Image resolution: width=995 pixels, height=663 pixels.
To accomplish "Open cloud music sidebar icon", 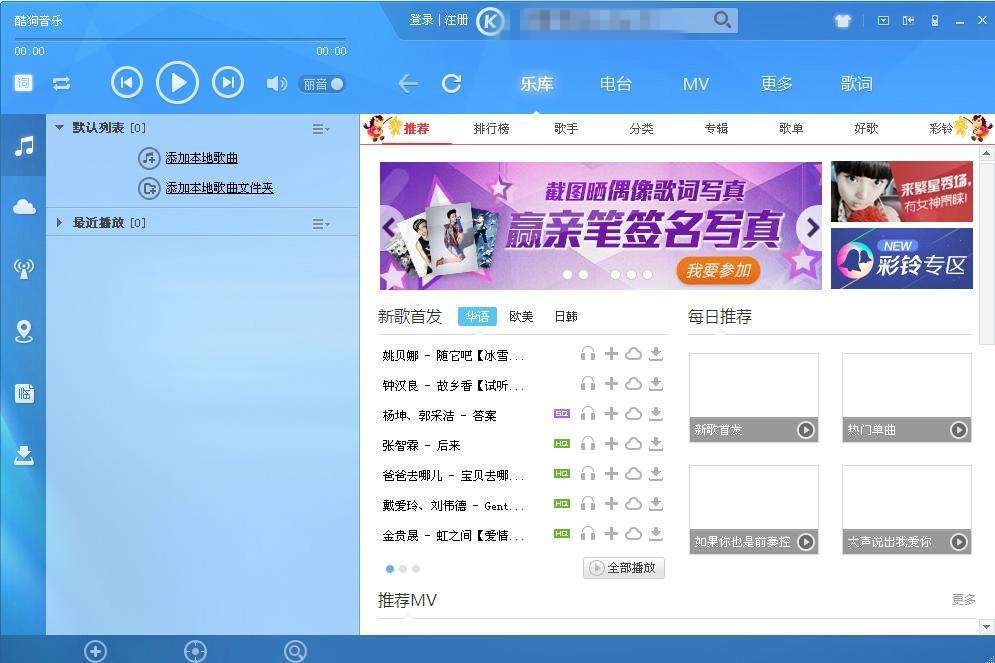I will pyautogui.click(x=24, y=207).
